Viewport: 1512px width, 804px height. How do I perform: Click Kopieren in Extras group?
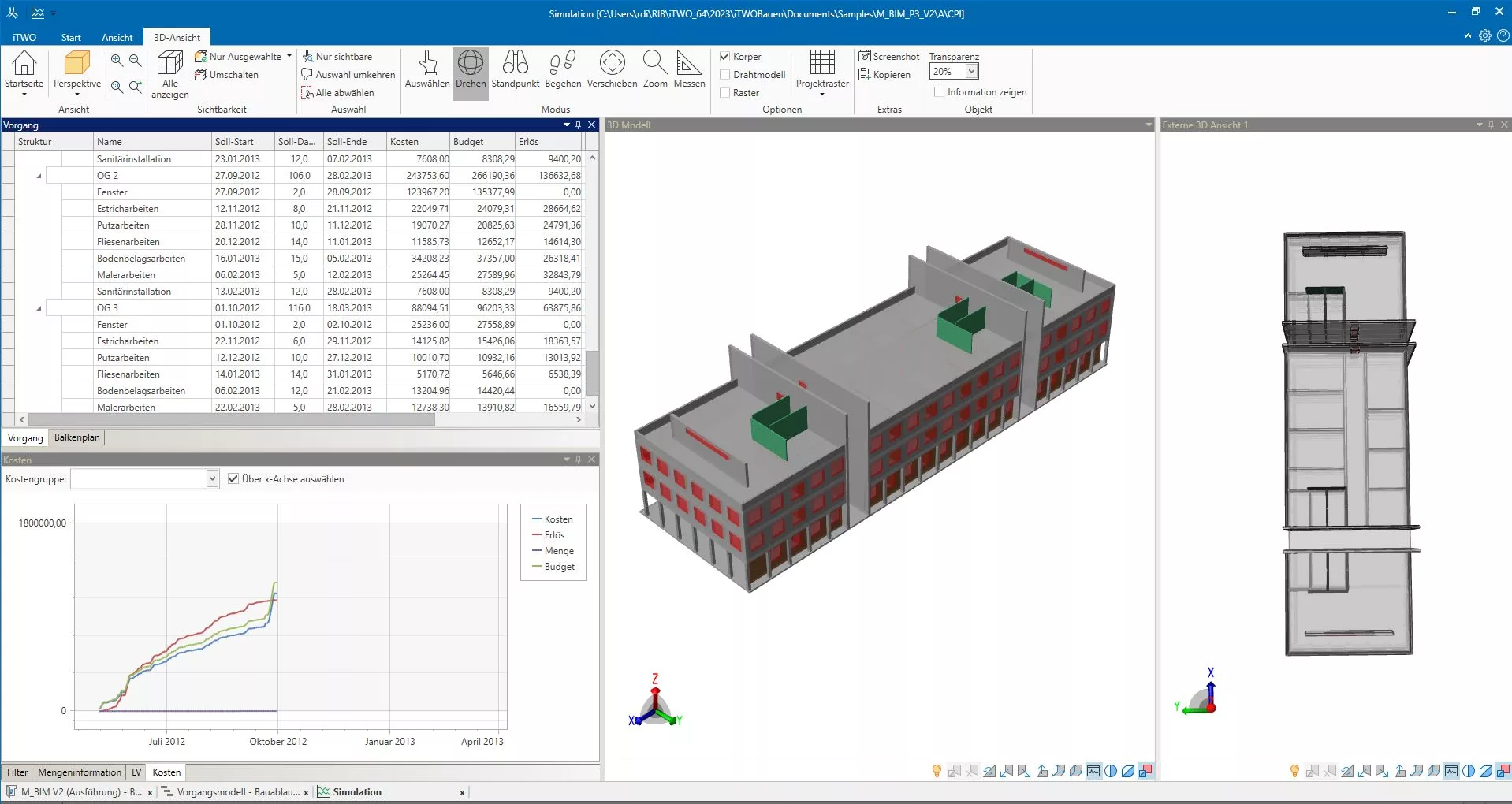pos(884,75)
